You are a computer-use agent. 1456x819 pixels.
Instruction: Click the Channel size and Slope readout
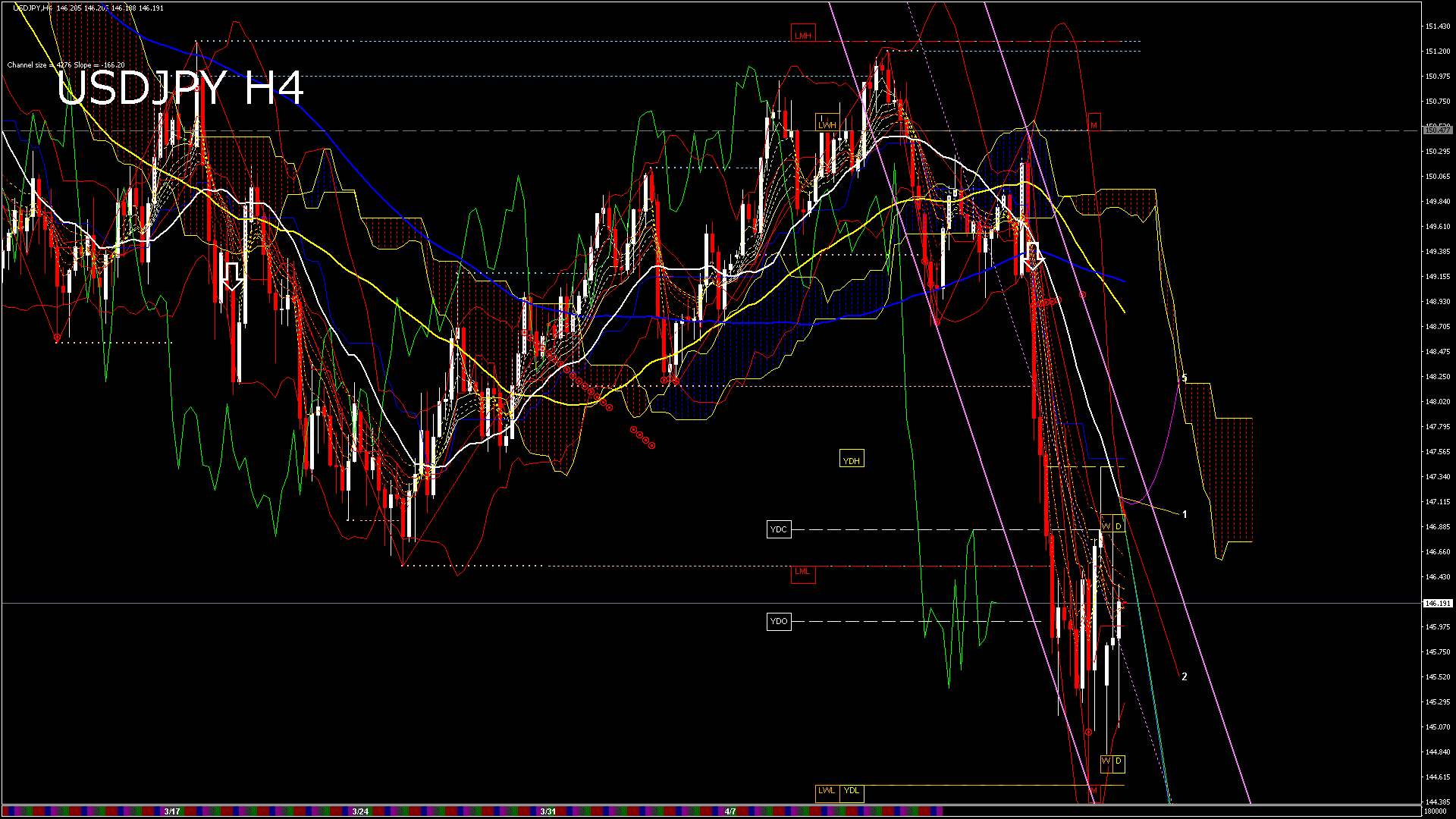click(x=66, y=65)
